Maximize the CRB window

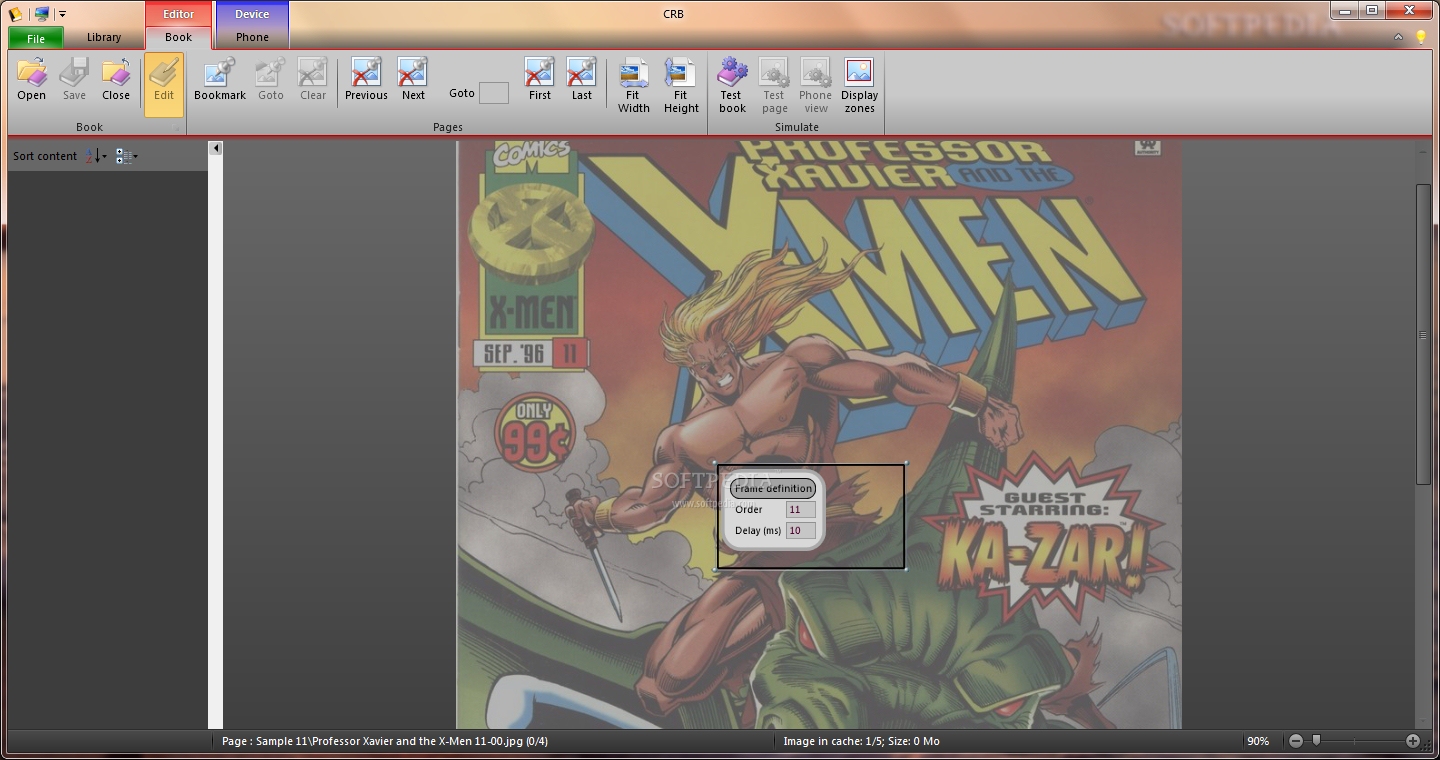[x=1373, y=11]
